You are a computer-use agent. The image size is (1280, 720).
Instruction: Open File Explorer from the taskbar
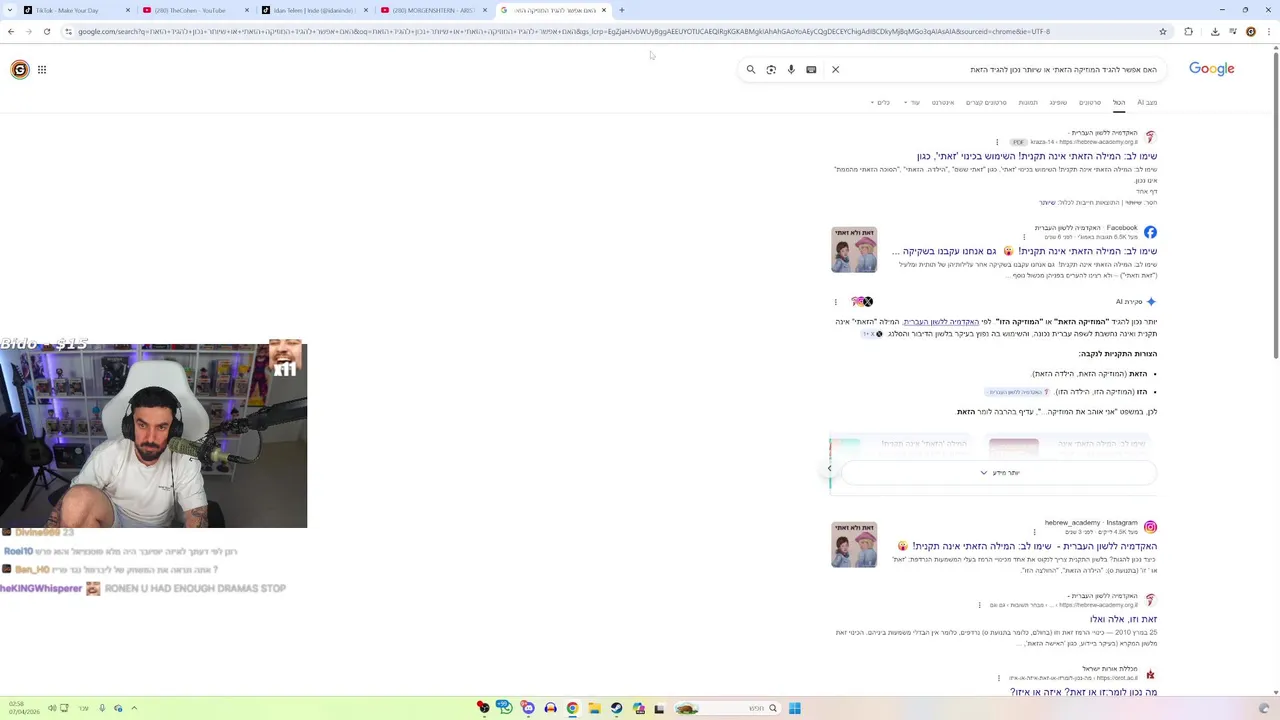pos(594,708)
